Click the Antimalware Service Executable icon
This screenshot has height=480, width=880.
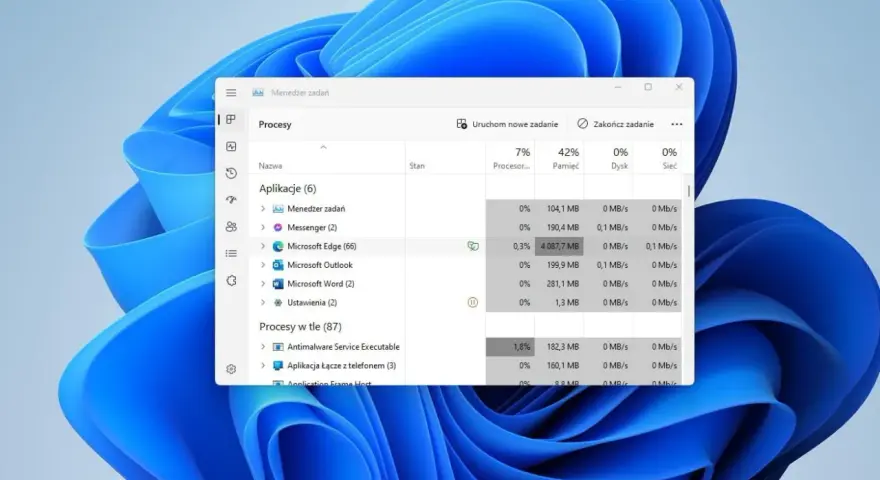pyautogui.click(x=278, y=347)
